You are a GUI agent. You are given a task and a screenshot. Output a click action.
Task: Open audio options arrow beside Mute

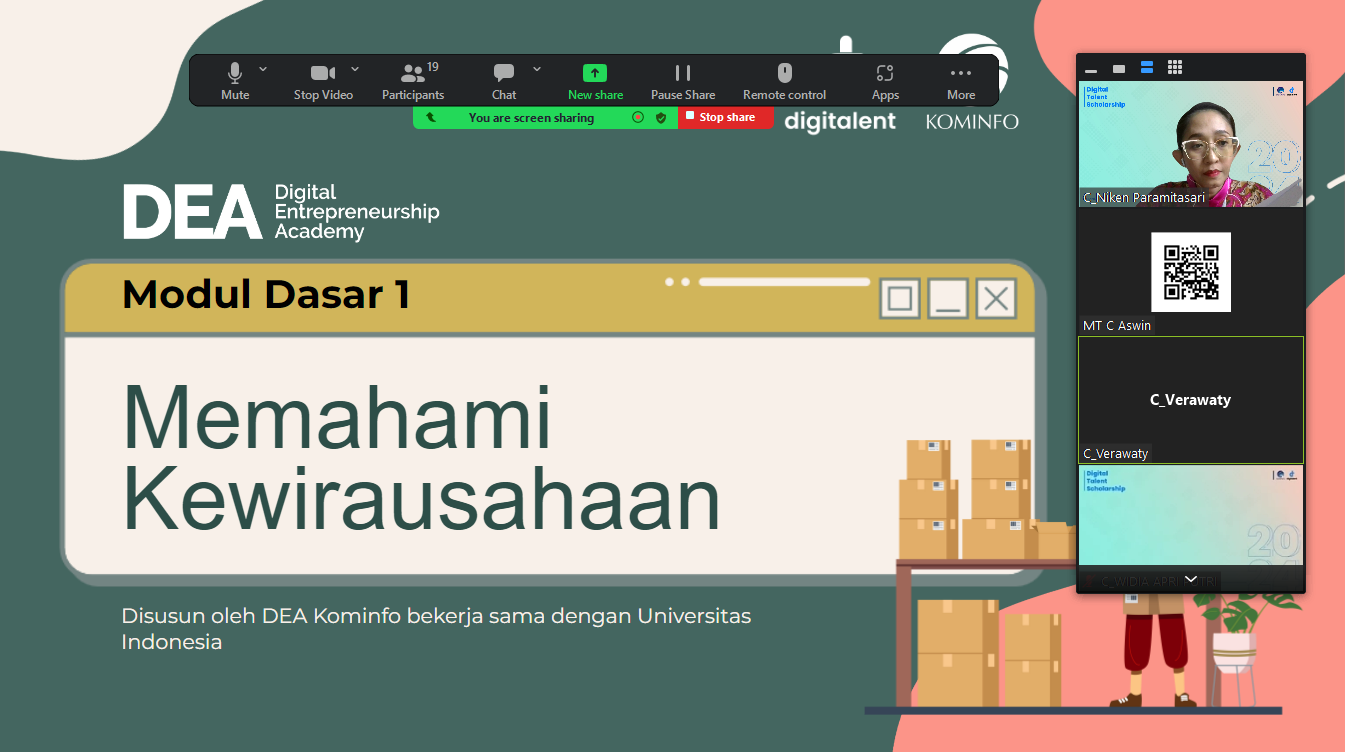coord(263,69)
